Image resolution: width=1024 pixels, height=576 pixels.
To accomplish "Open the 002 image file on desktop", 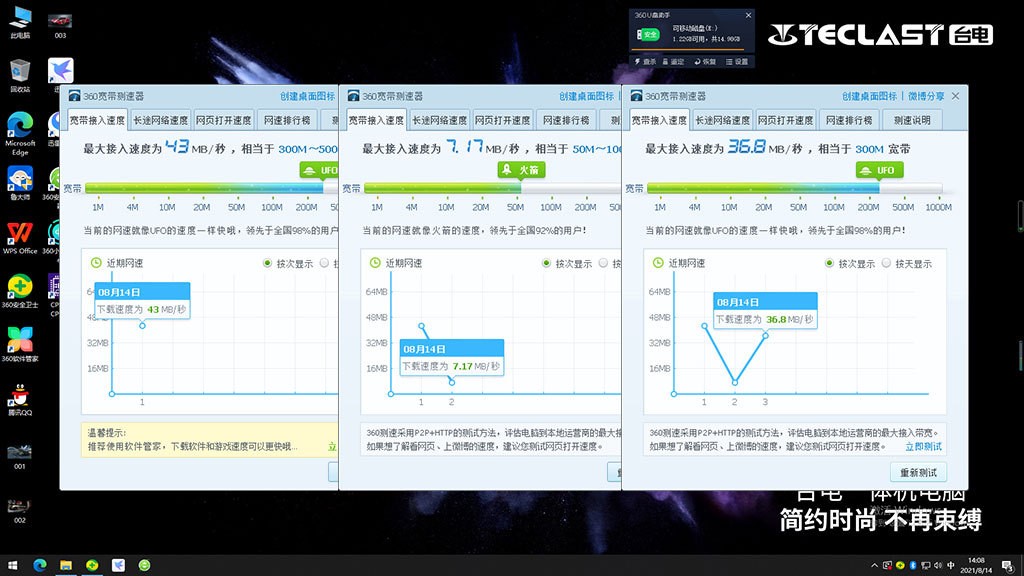I will (20, 510).
